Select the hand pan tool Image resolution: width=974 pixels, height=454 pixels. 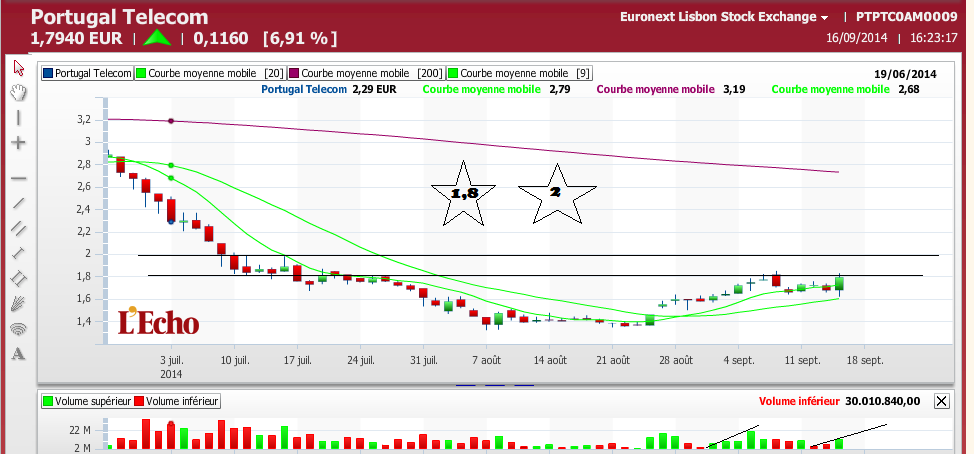[19, 93]
